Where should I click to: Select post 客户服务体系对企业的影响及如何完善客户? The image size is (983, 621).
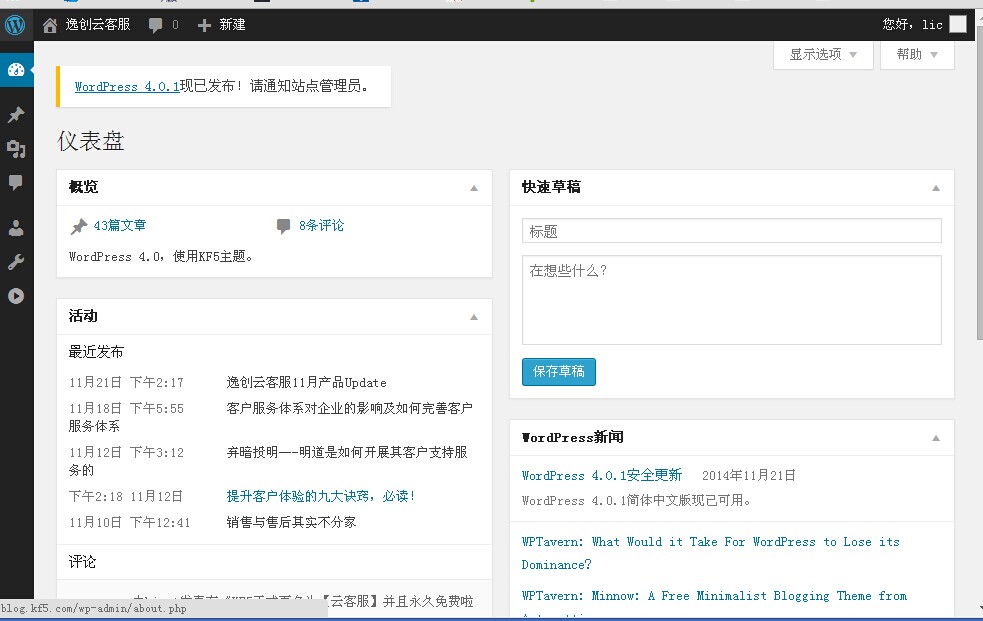click(349, 409)
